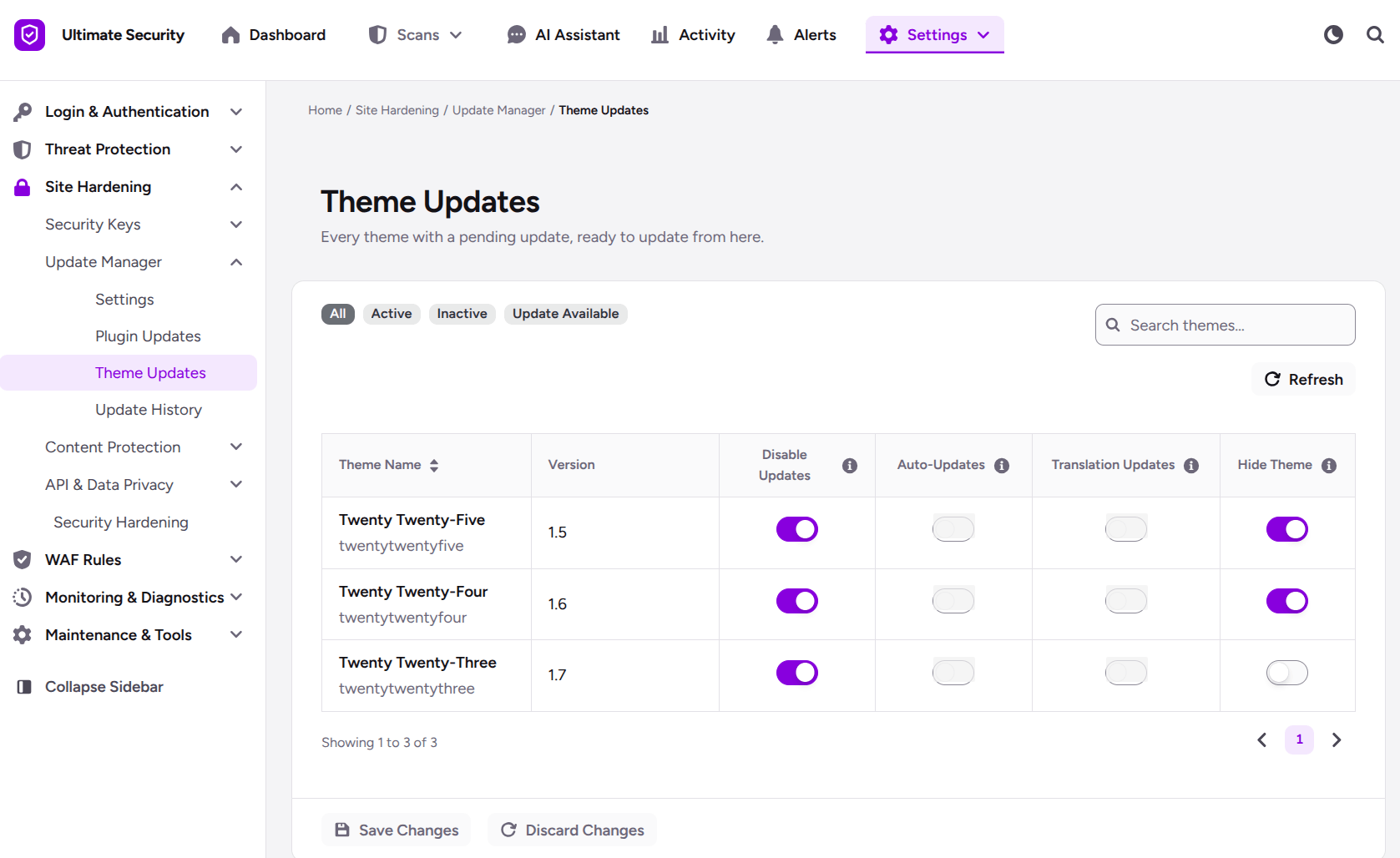The height and width of the screenshot is (858, 1400).
Task: Click the Refresh button
Action: 1303,380
